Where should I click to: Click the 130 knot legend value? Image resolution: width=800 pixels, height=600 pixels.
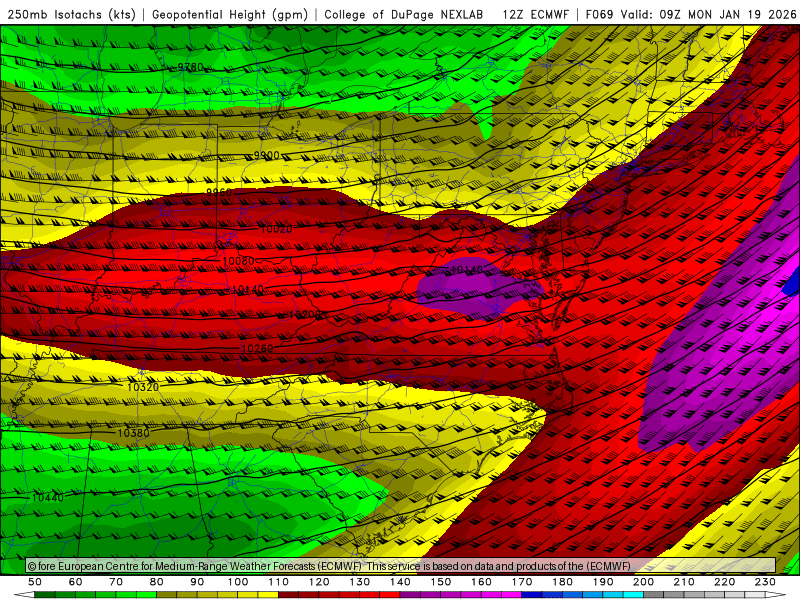(x=360, y=582)
